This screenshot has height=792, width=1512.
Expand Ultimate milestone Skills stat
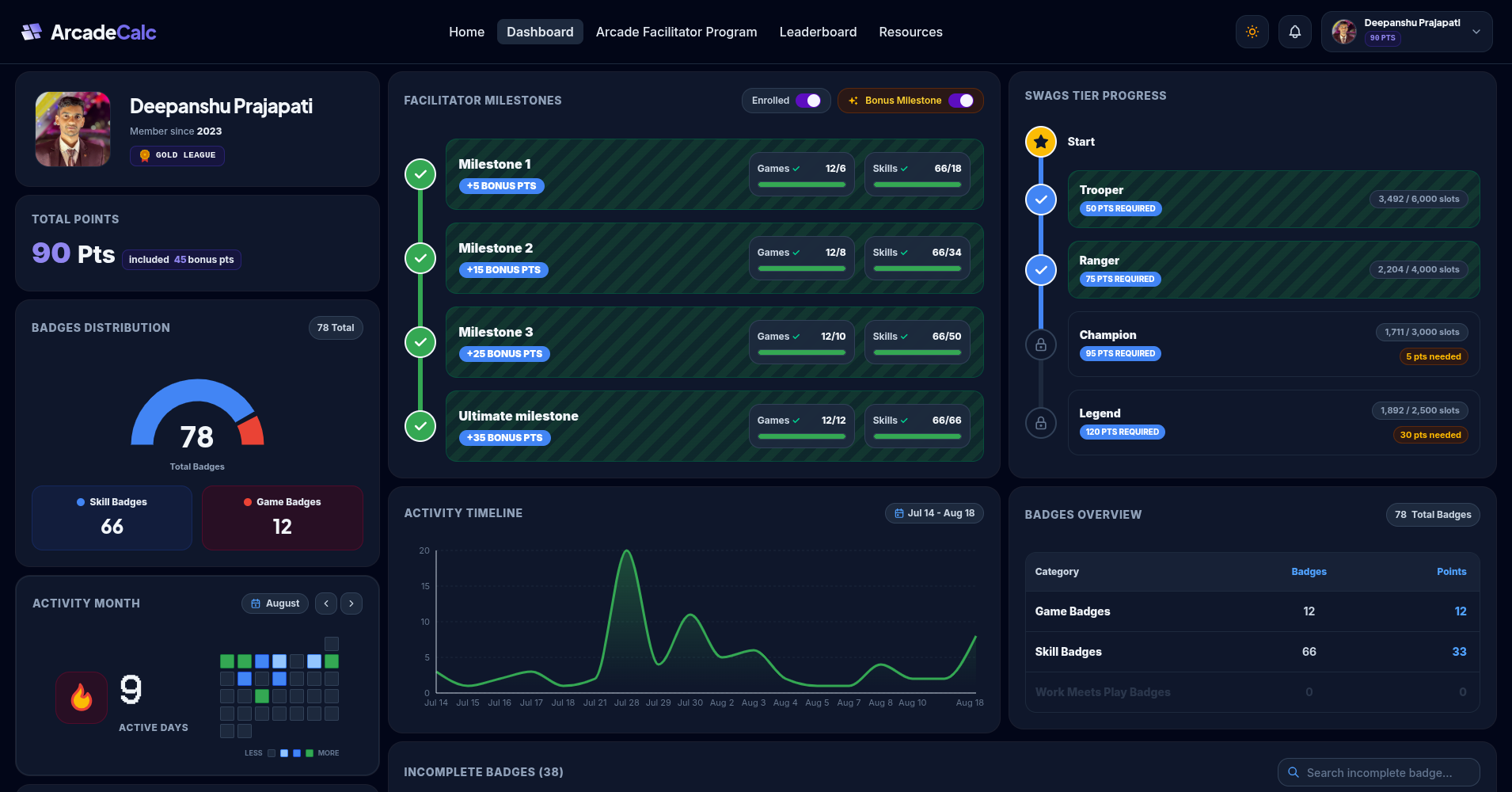click(917, 426)
